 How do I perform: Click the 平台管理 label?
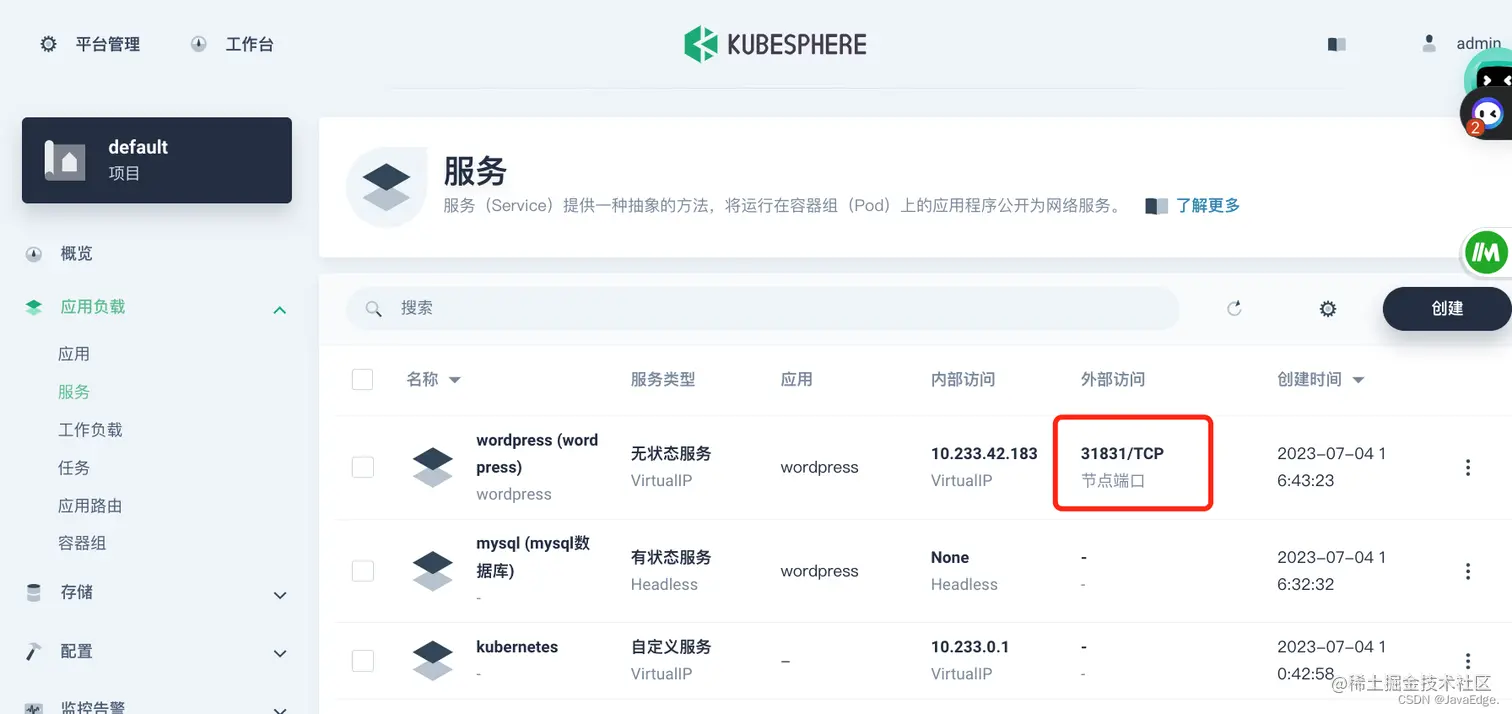108,44
